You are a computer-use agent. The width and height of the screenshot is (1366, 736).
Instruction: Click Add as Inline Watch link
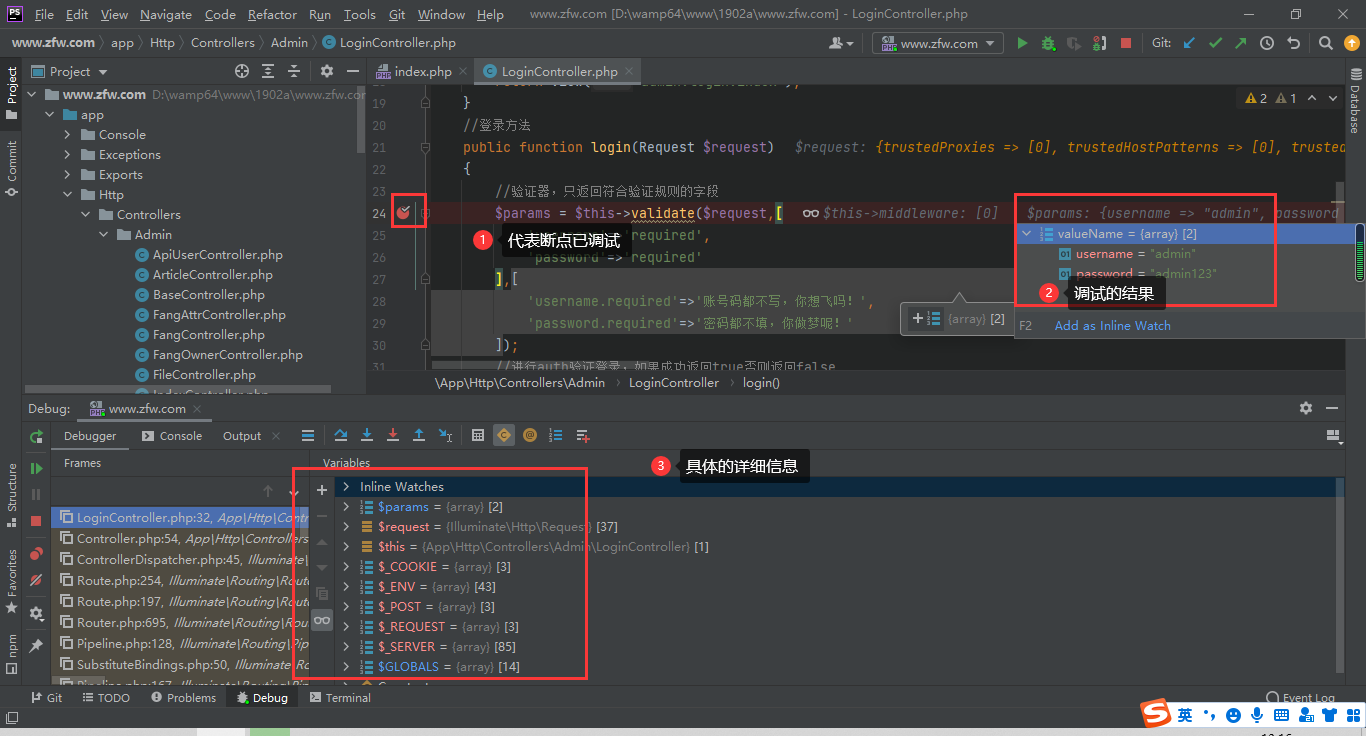coord(1112,325)
